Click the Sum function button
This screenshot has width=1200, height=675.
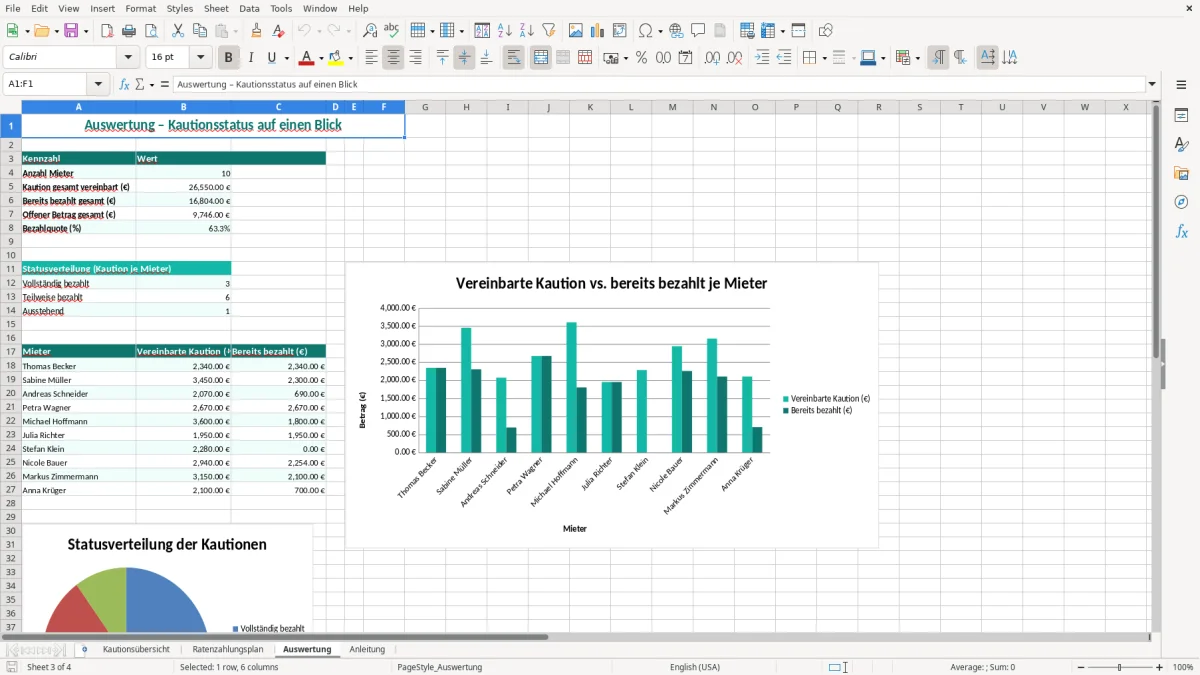140,84
